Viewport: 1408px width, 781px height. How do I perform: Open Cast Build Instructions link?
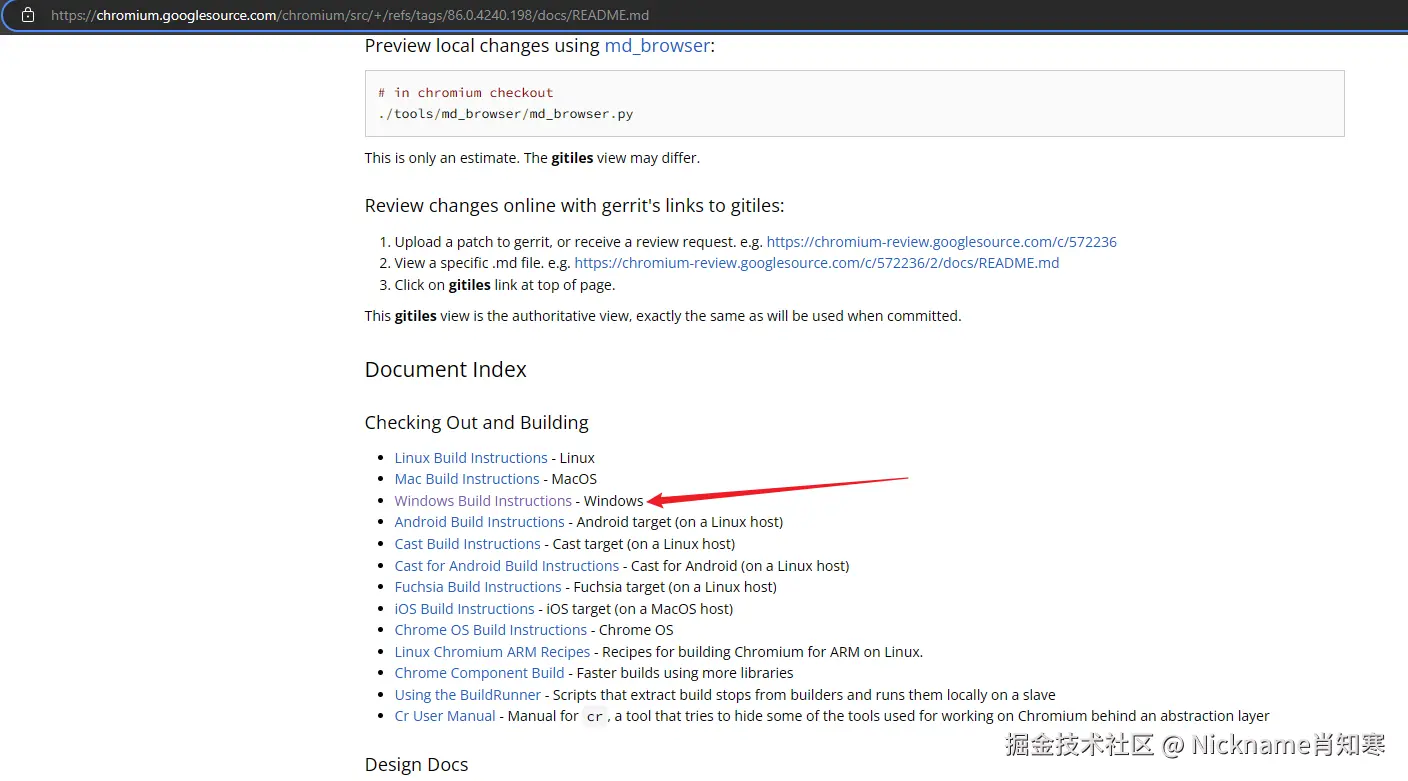[x=467, y=544]
